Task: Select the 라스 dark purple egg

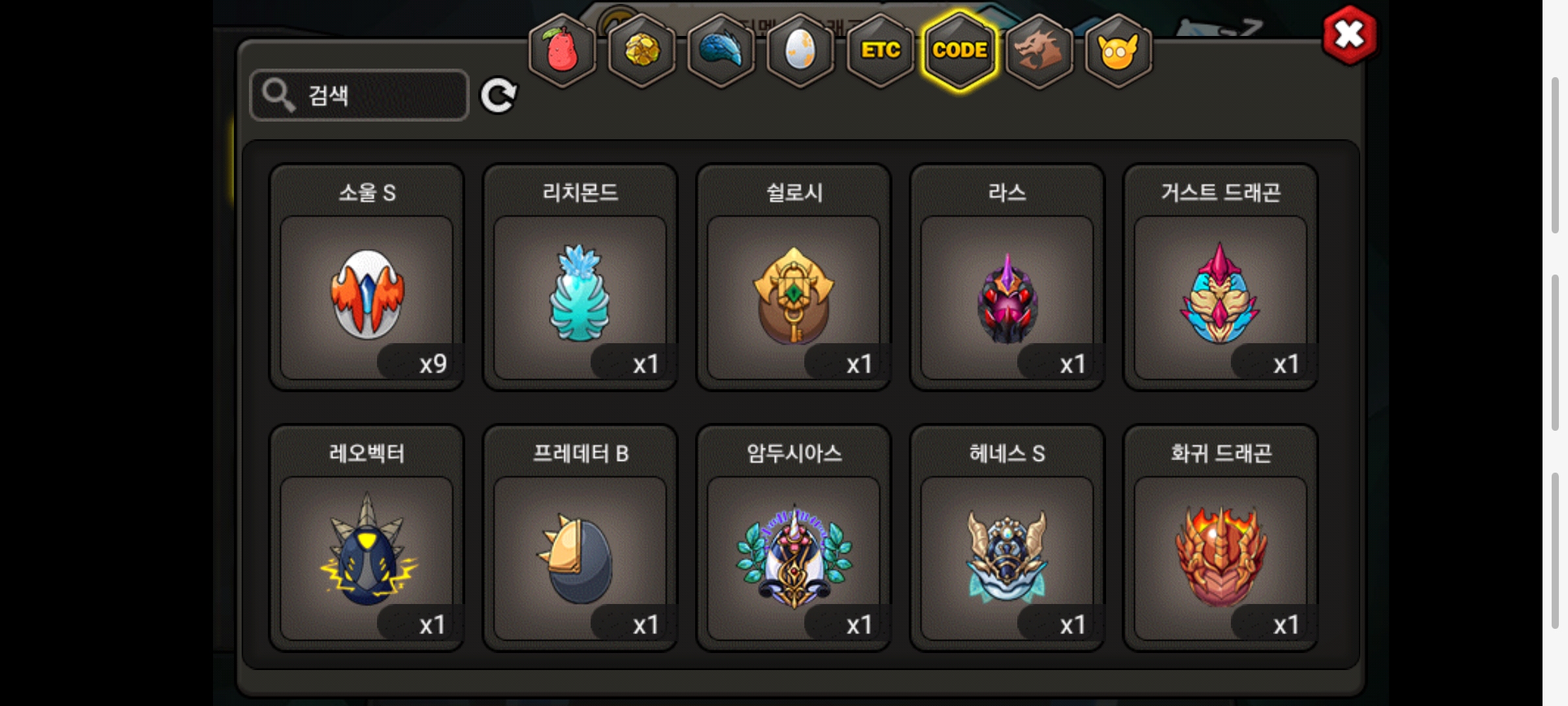Action: (x=1007, y=277)
